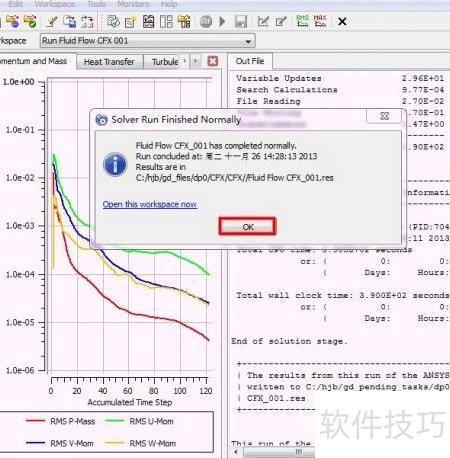The image size is (450, 458).
Task: Open the Tools menu
Action: pos(97,4)
